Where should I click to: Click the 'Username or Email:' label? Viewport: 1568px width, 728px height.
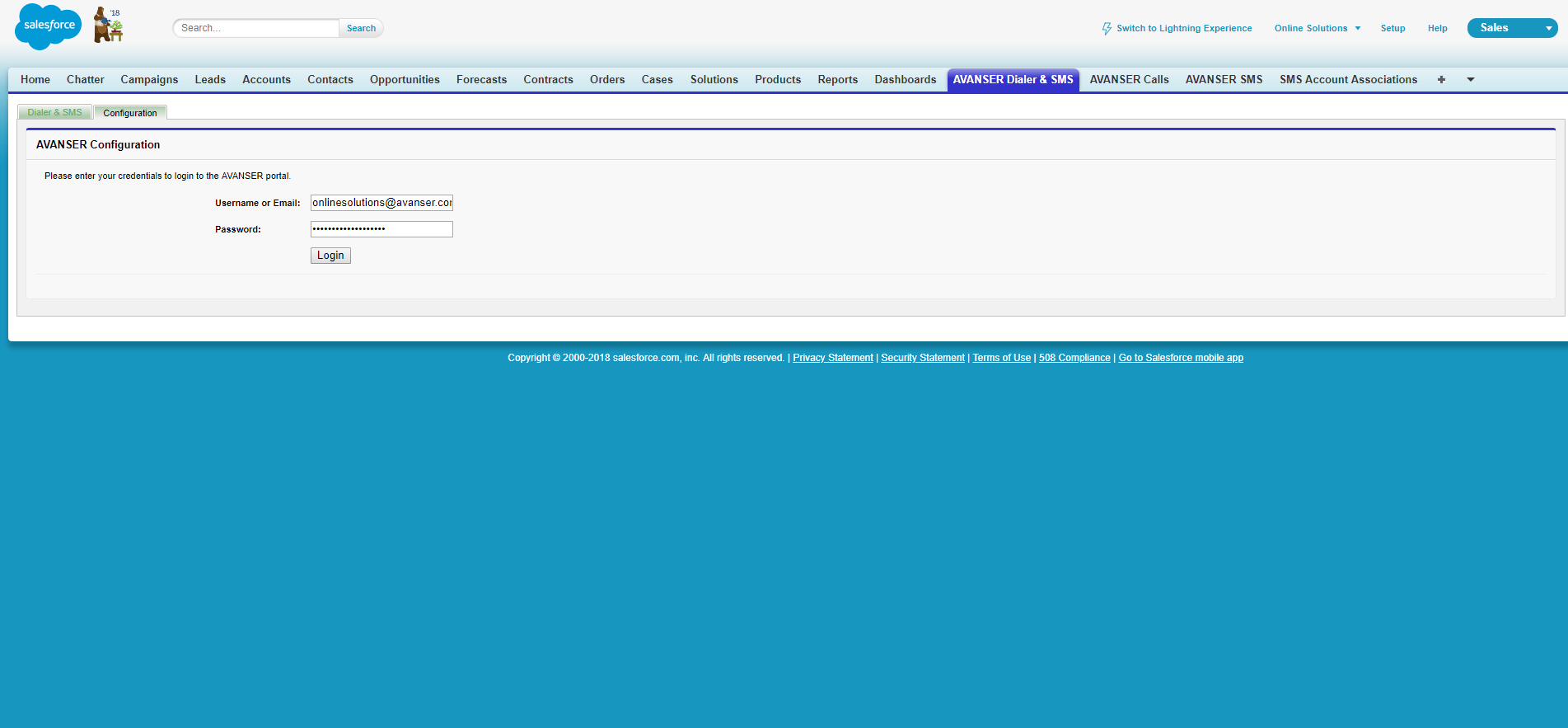coord(258,203)
